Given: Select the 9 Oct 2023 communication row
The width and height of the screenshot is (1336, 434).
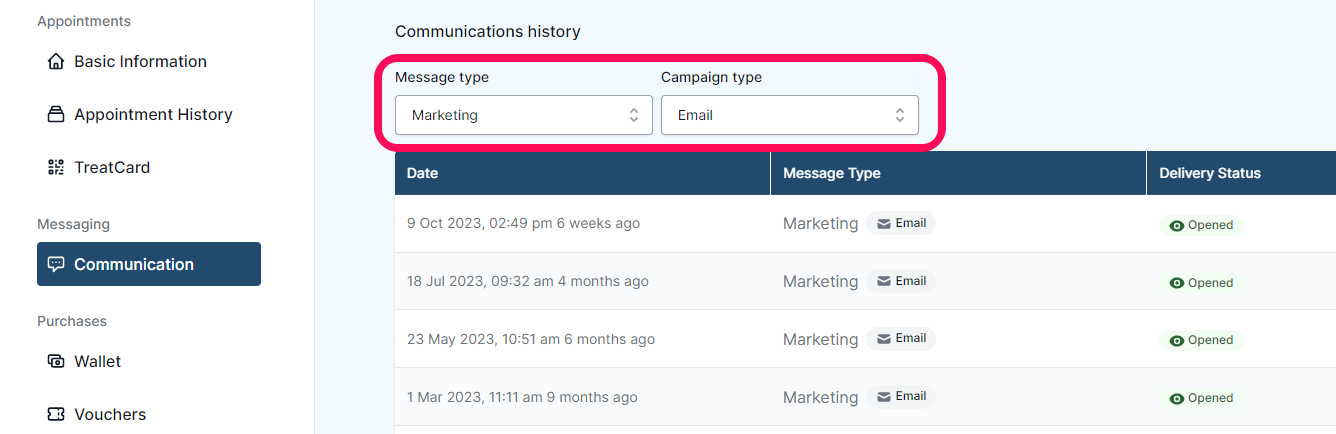Looking at the screenshot, I should pos(865,224).
